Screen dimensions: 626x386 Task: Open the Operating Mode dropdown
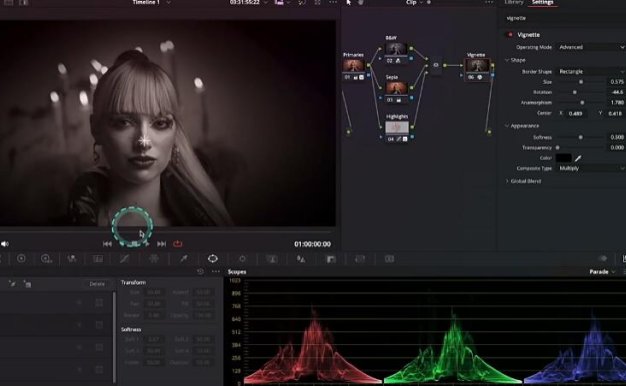click(x=591, y=47)
